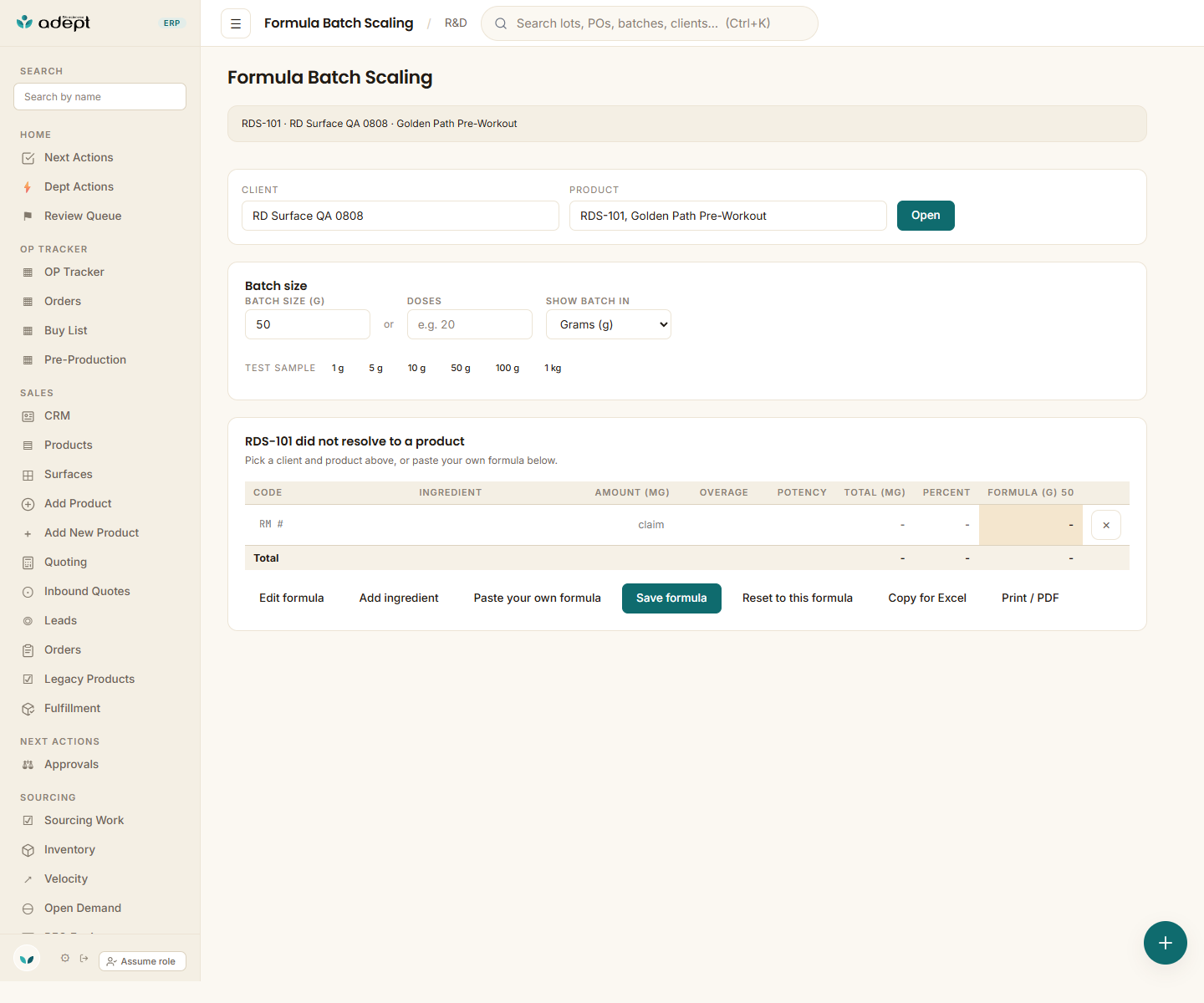
Task: Select the 100 g test sample preset
Action: [x=508, y=369]
